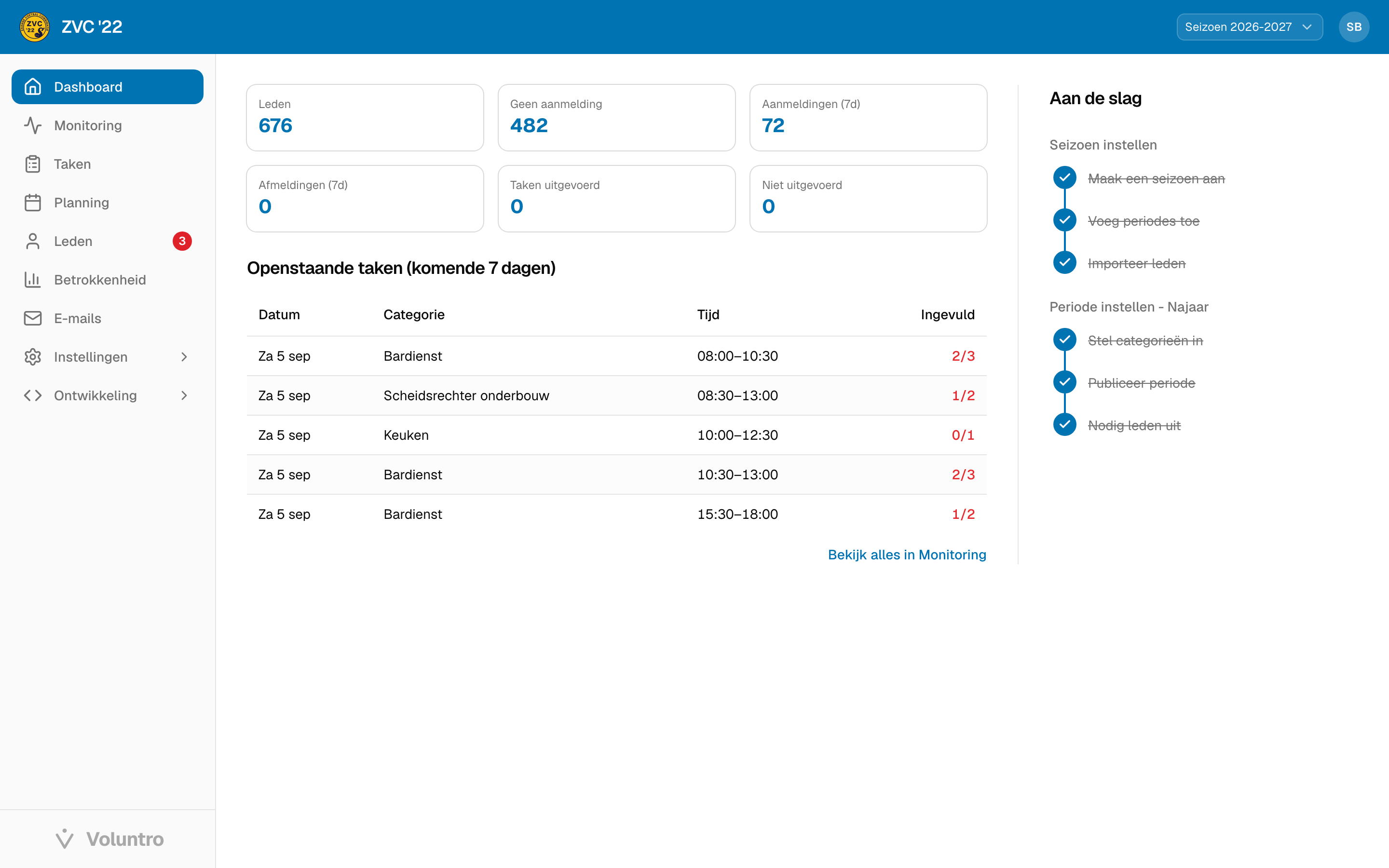Toggle the 'Stel categorieën in' checkmark
1389x868 pixels.
tap(1064, 340)
